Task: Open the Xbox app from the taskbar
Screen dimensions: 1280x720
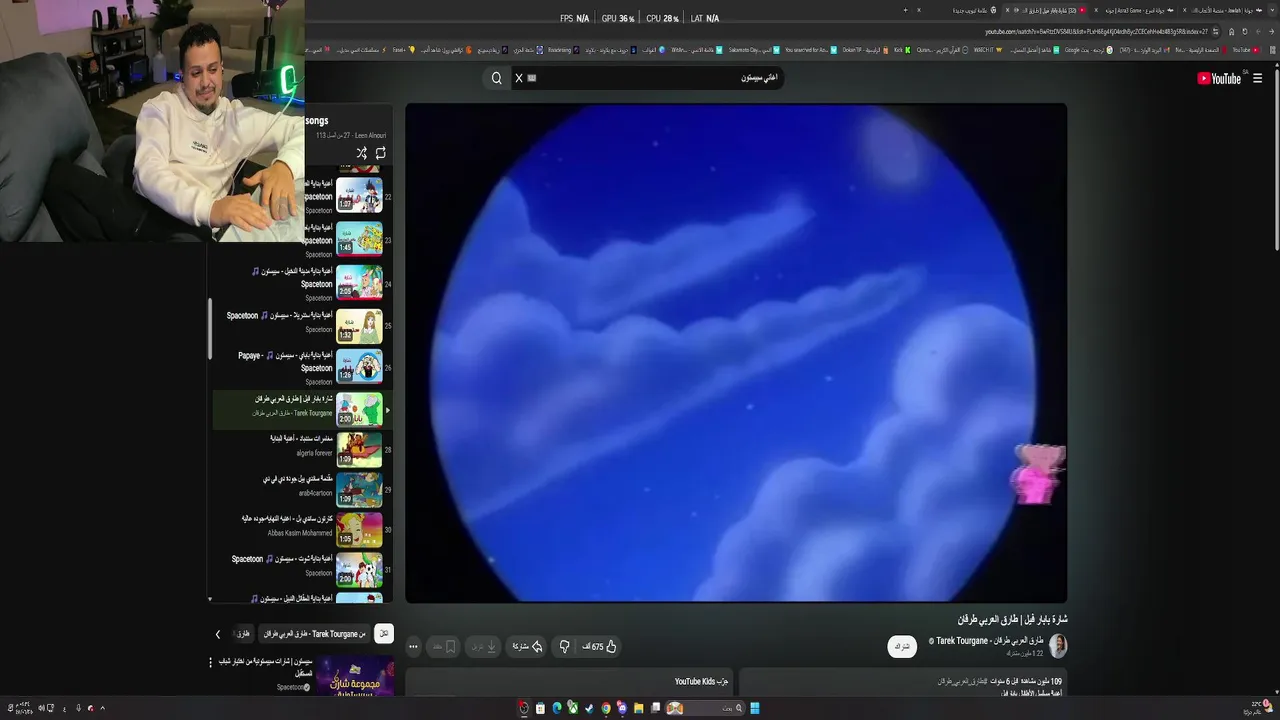Action: pos(573,708)
